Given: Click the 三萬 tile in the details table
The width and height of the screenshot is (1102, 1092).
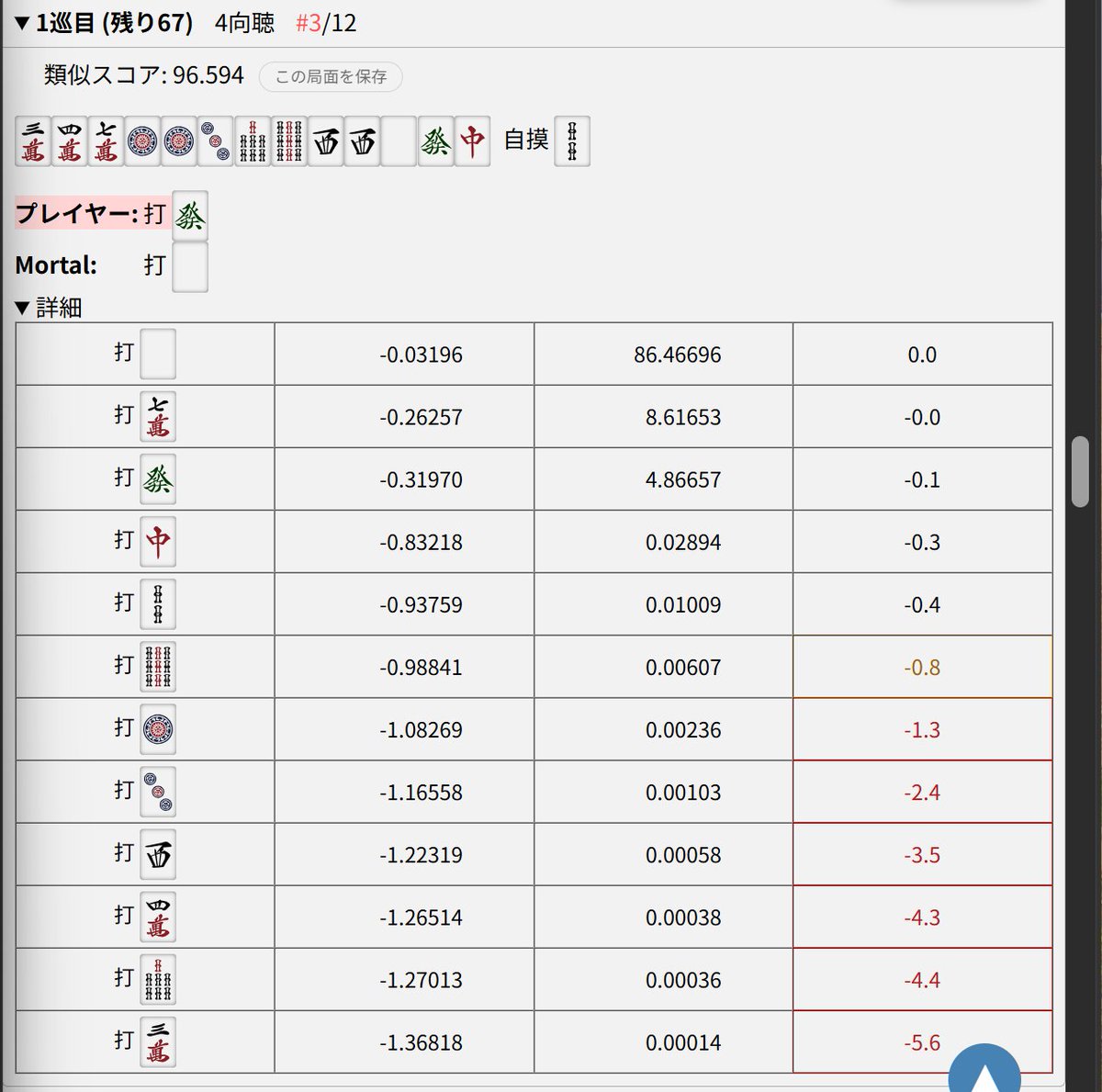Looking at the screenshot, I should (158, 1041).
